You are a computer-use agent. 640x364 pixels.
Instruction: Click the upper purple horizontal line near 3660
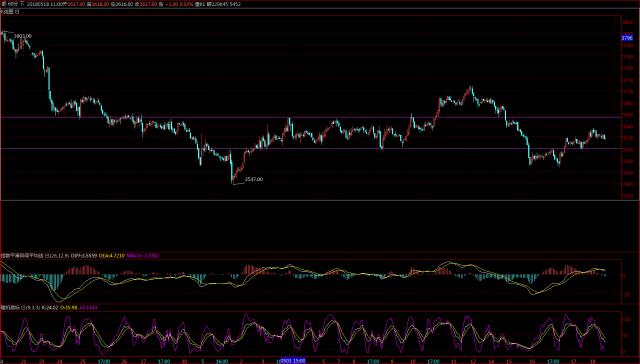point(310,118)
